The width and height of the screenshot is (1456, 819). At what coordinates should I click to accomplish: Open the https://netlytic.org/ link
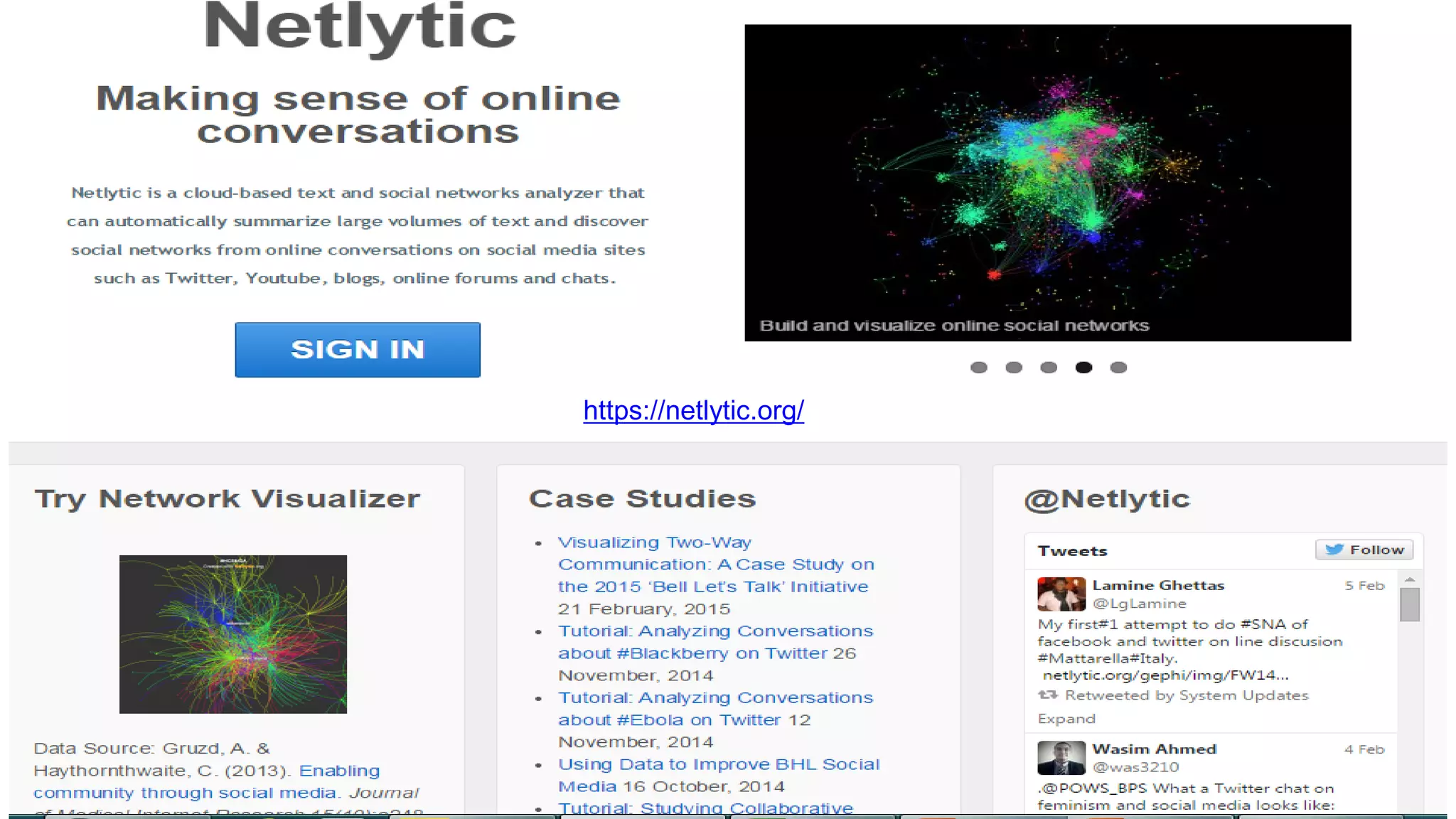tap(694, 410)
